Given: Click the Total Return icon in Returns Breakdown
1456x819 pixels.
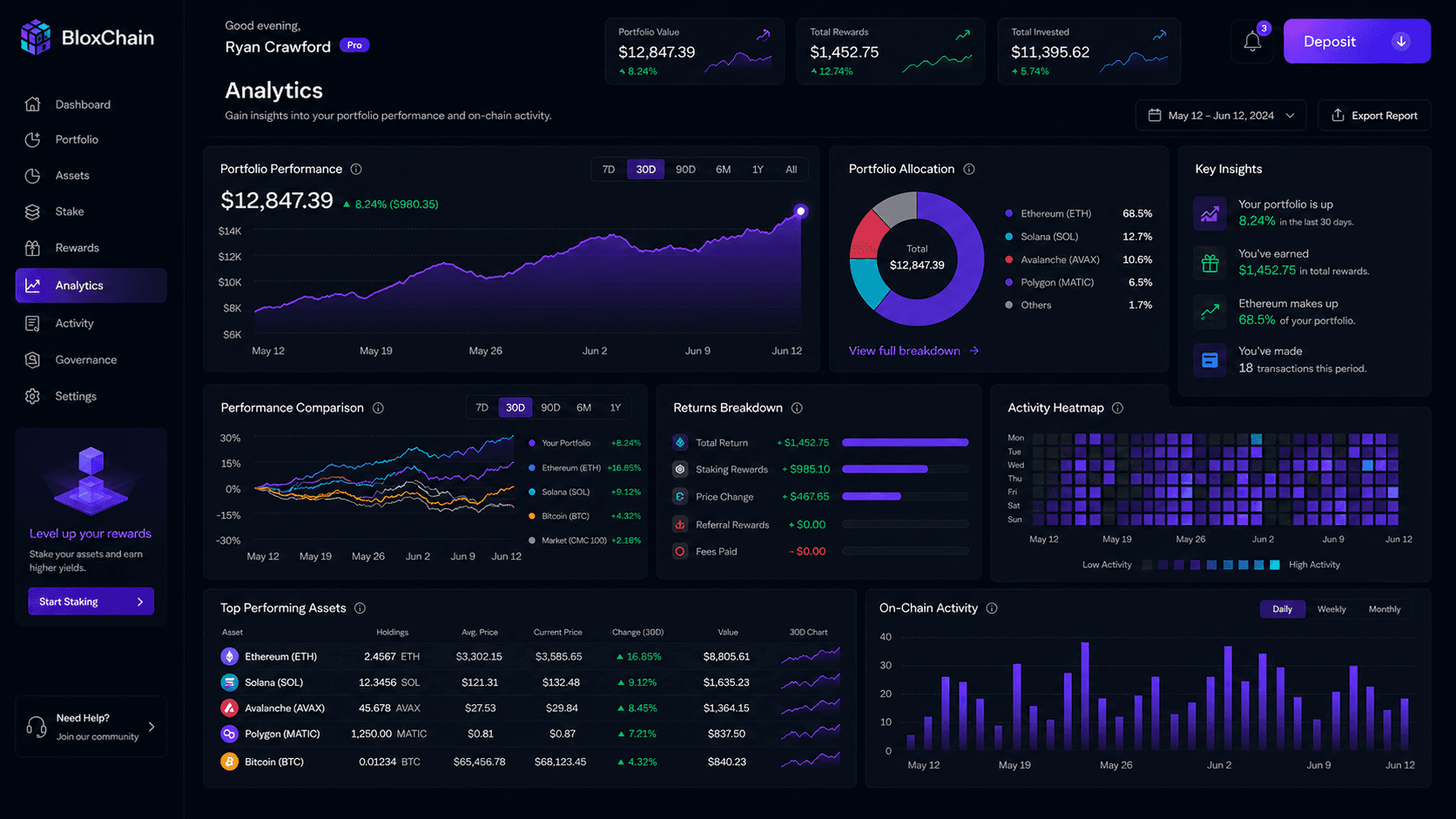Looking at the screenshot, I should [x=680, y=442].
